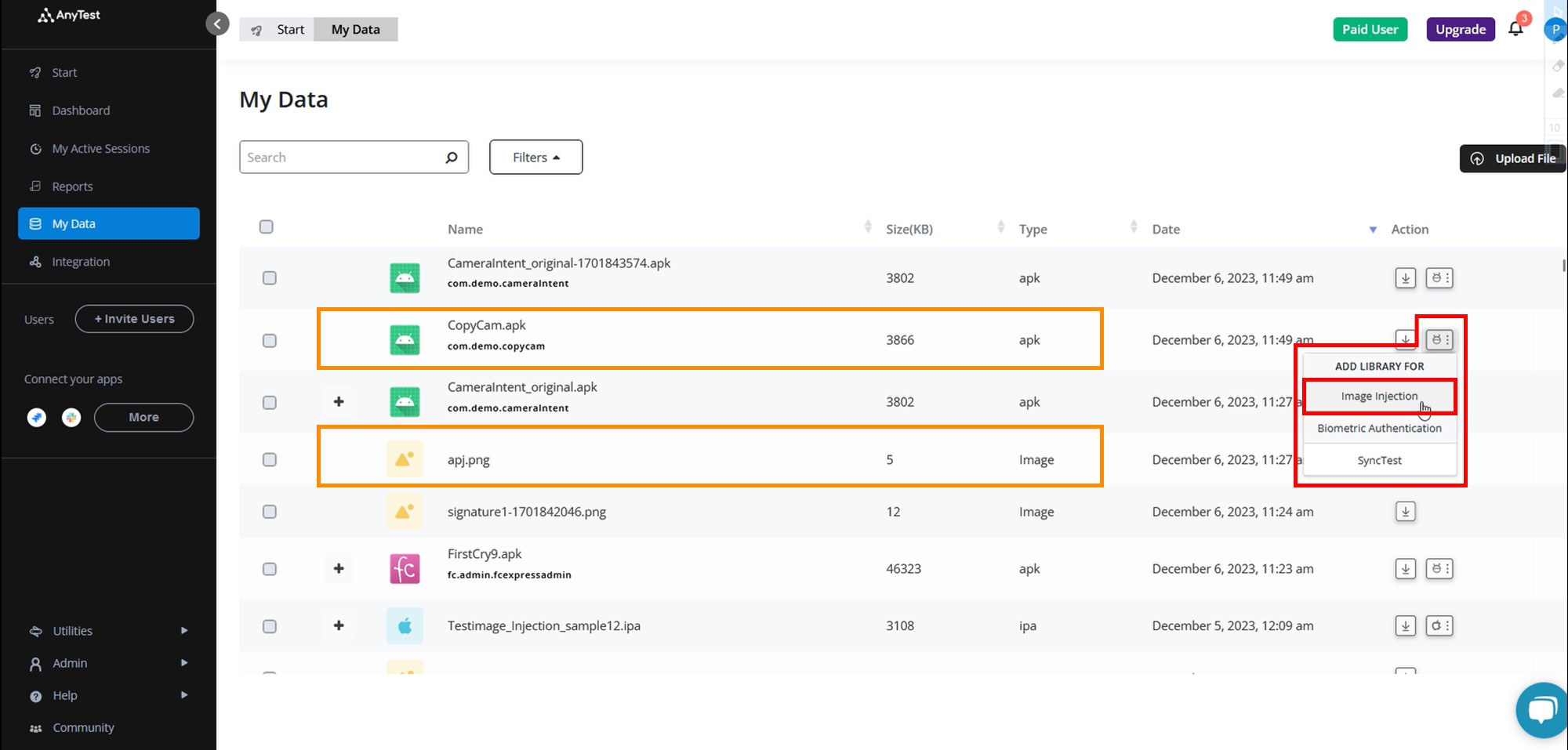Open Community link in sidebar

(83, 728)
